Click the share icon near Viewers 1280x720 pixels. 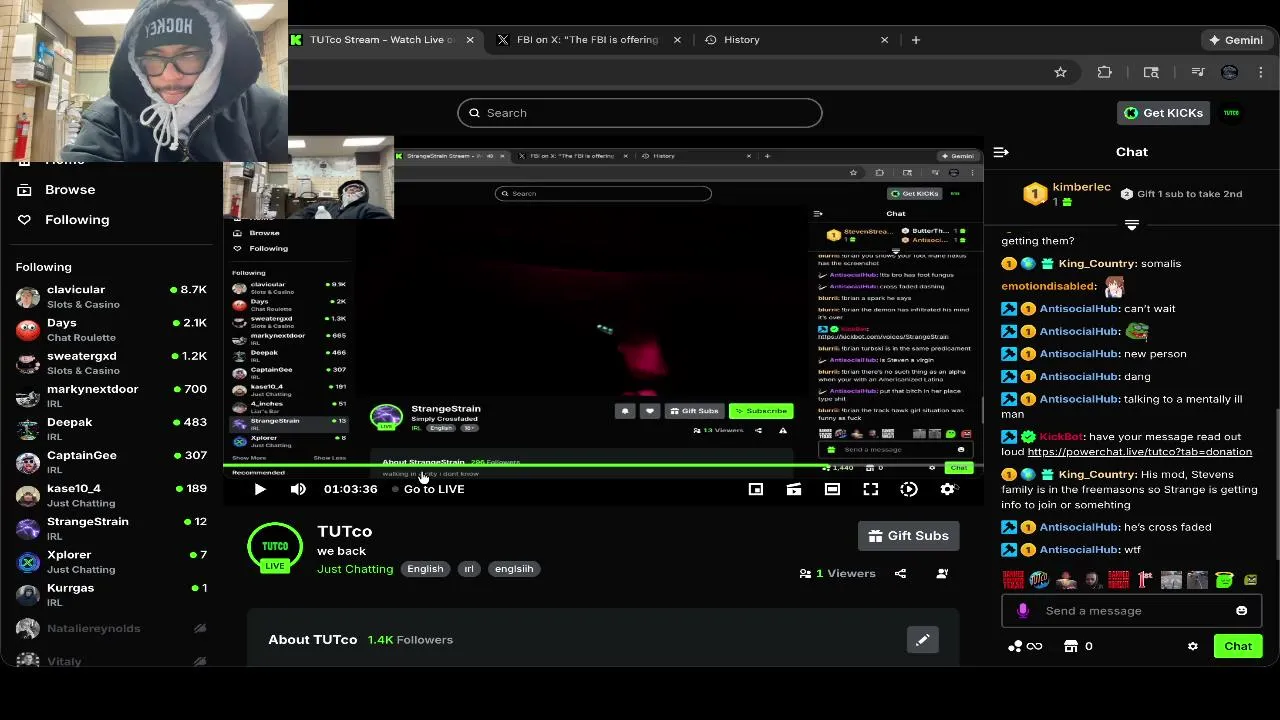(x=900, y=573)
